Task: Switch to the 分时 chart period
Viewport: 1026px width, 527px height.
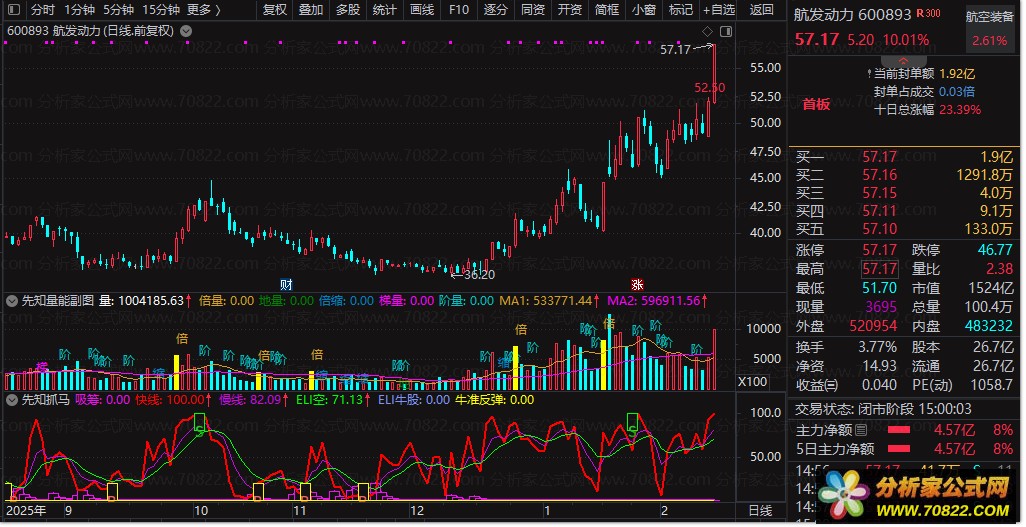Action: click(x=43, y=10)
